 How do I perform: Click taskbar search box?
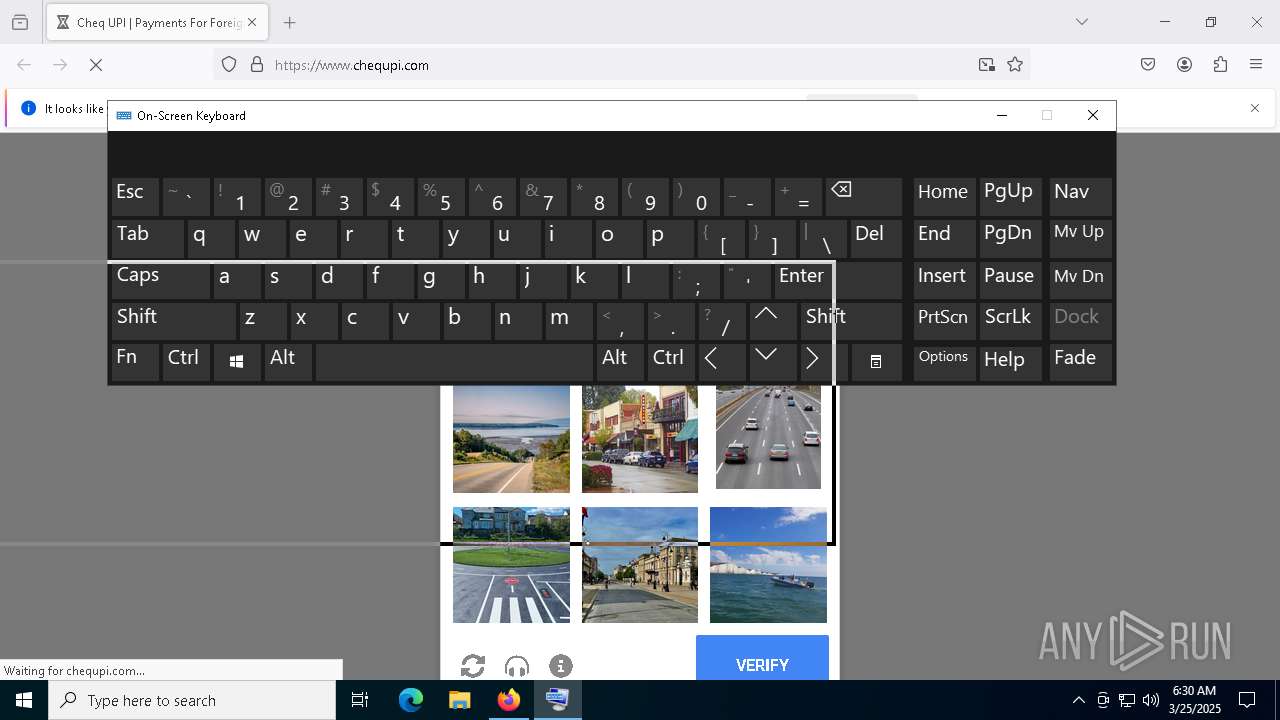[192, 700]
